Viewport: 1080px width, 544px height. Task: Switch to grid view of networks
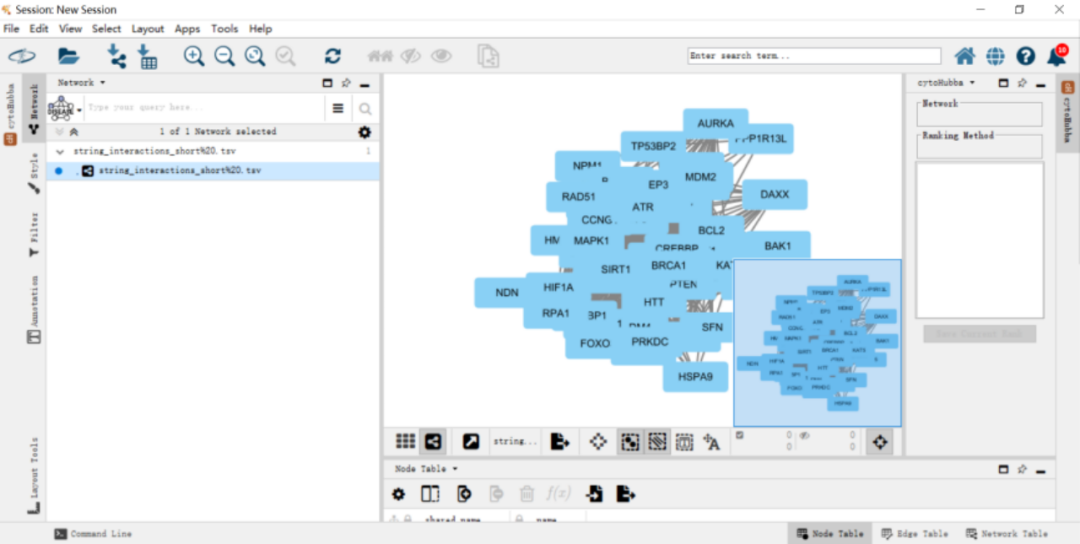tap(406, 441)
